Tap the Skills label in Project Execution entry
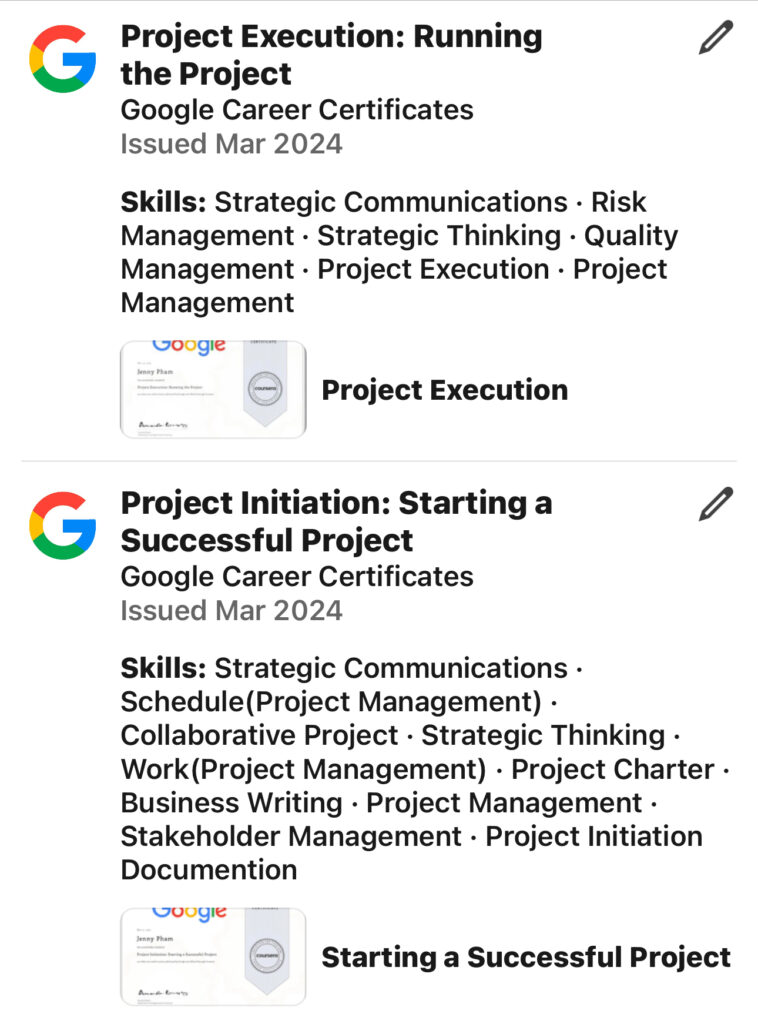This screenshot has height=1024, width=758. pyautogui.click(x=163, y=202)
